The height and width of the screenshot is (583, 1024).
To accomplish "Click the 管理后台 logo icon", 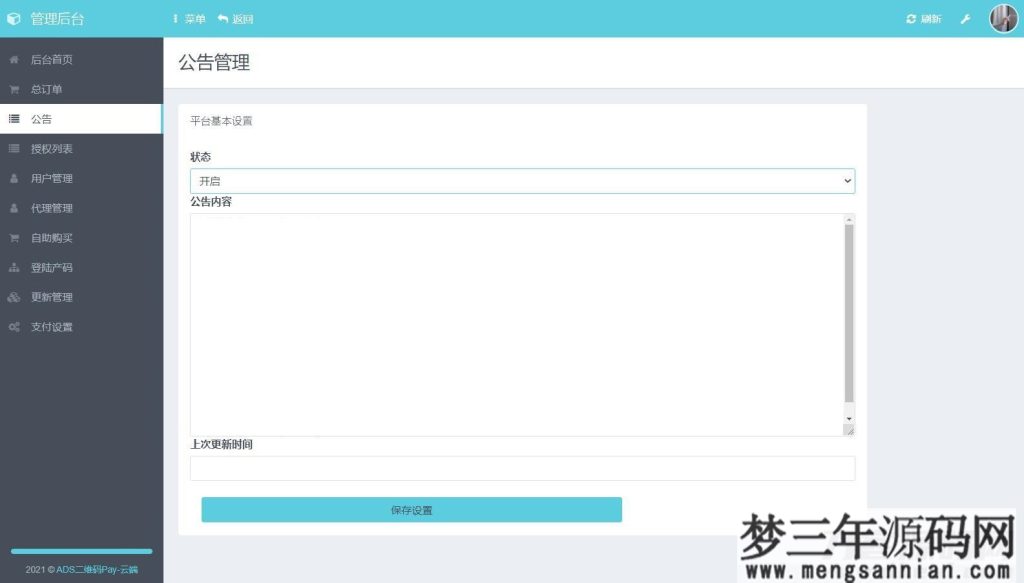I will pyautogui.click(x=14, y=18).
